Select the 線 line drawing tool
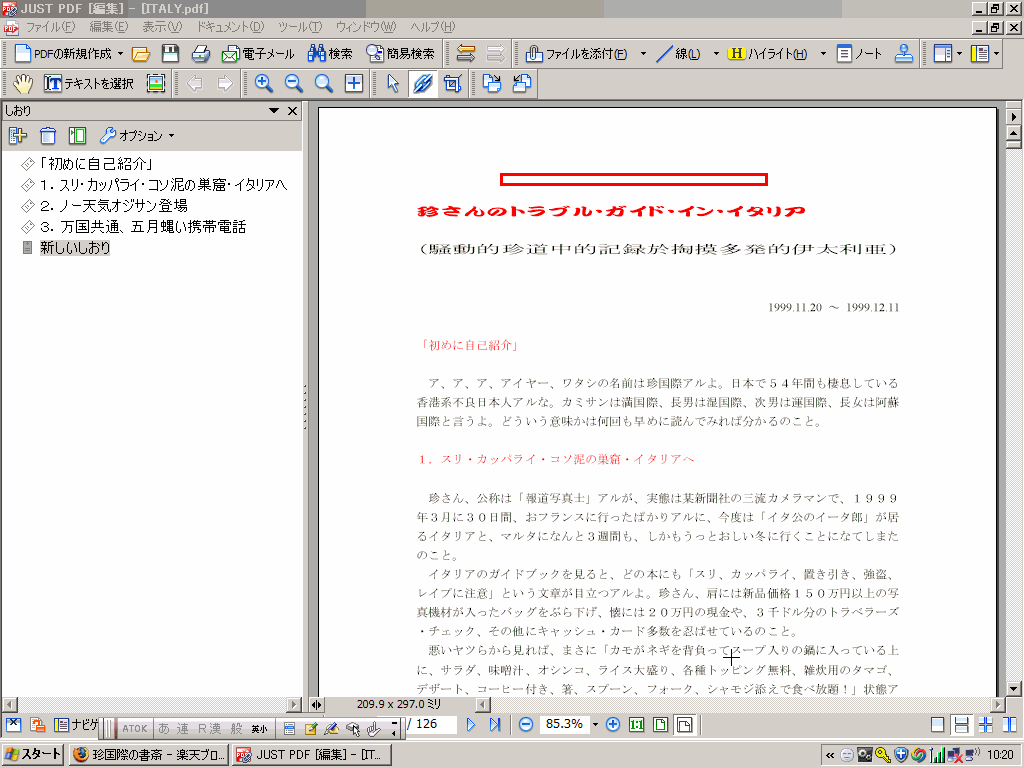This screenshot has height=768, width=1024. [x=678, y=54]
